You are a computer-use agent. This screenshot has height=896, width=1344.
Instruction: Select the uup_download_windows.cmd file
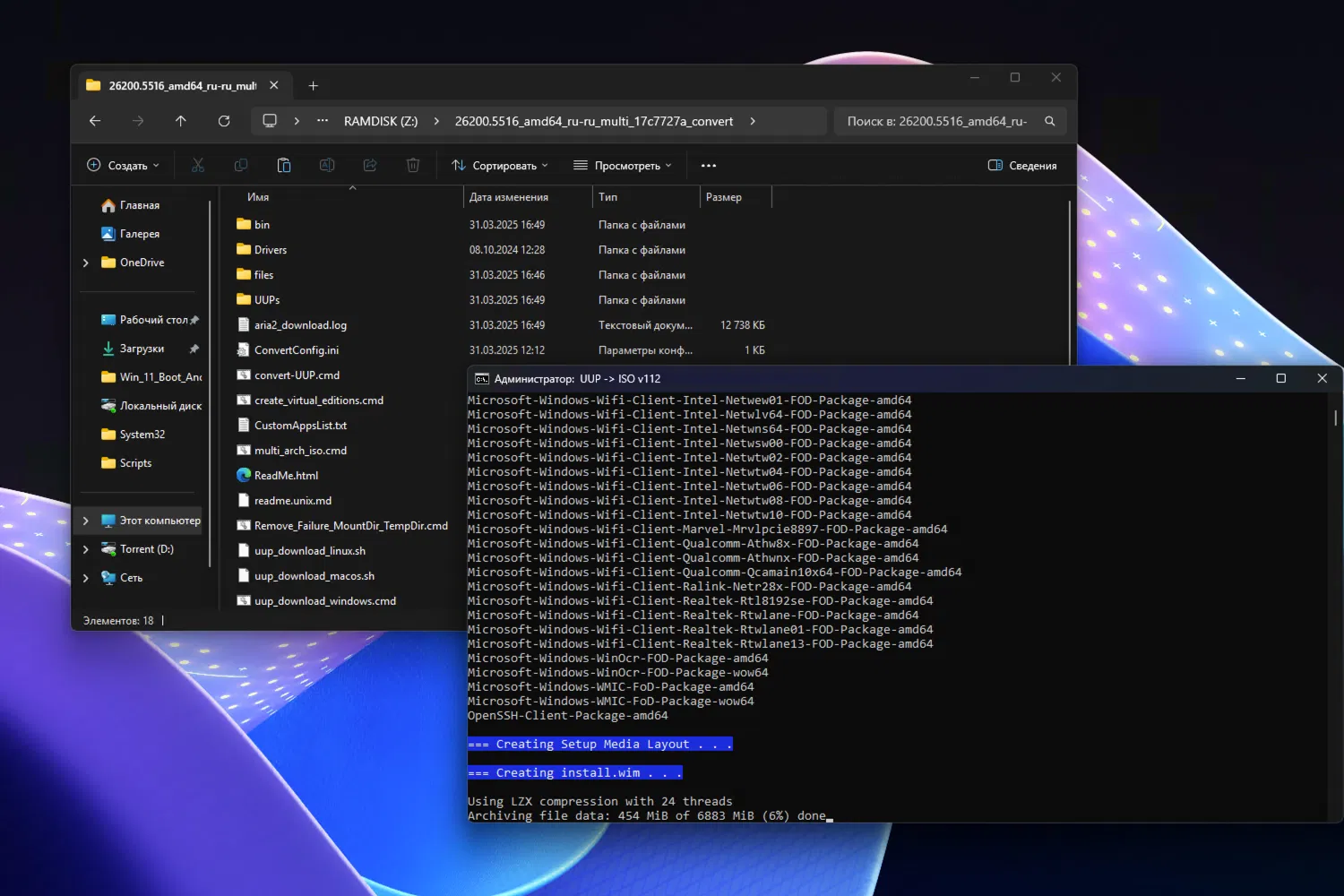[x=325, y=601]
